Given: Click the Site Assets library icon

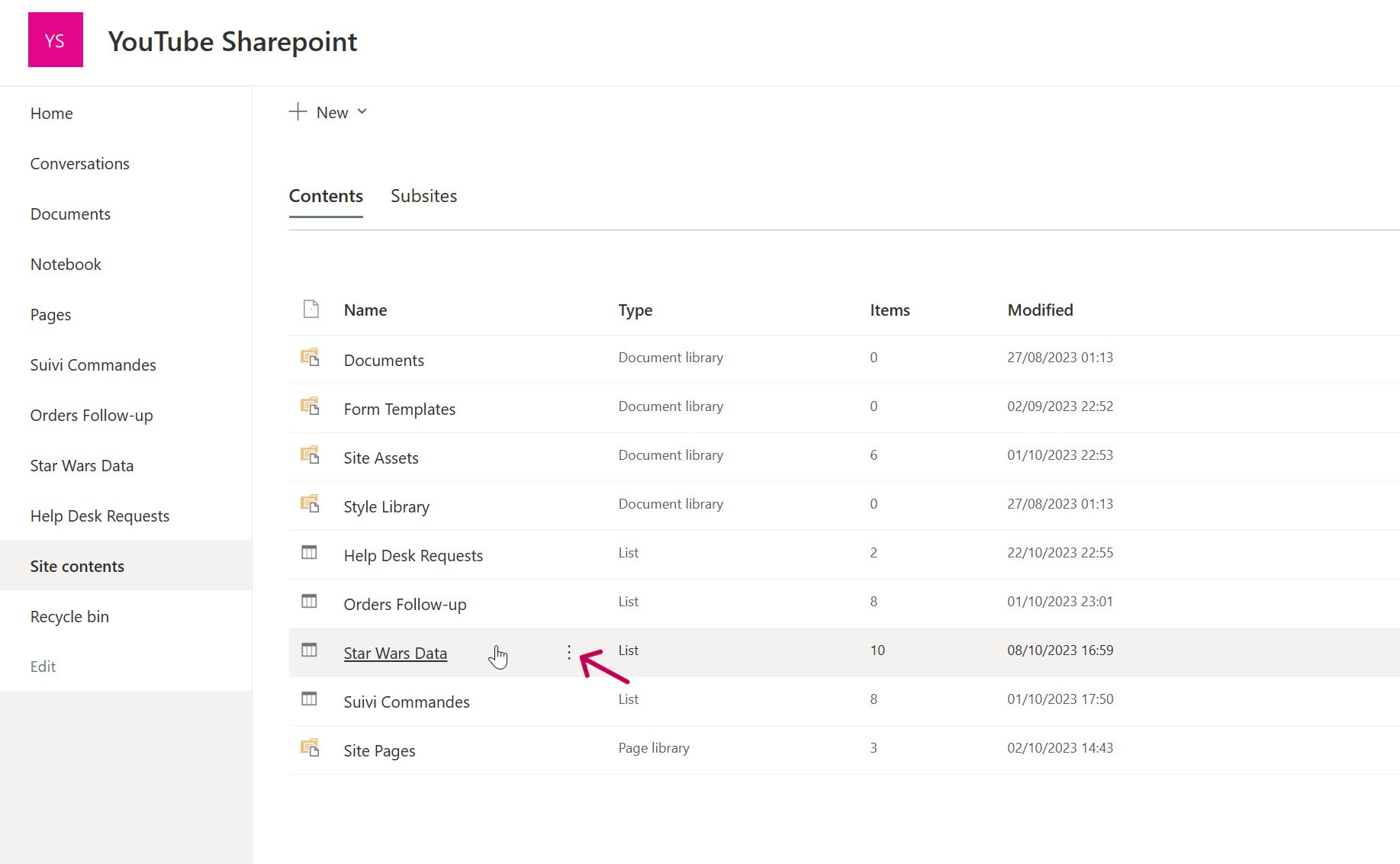Looking at the screenshot, I should (x=309, y=454).
